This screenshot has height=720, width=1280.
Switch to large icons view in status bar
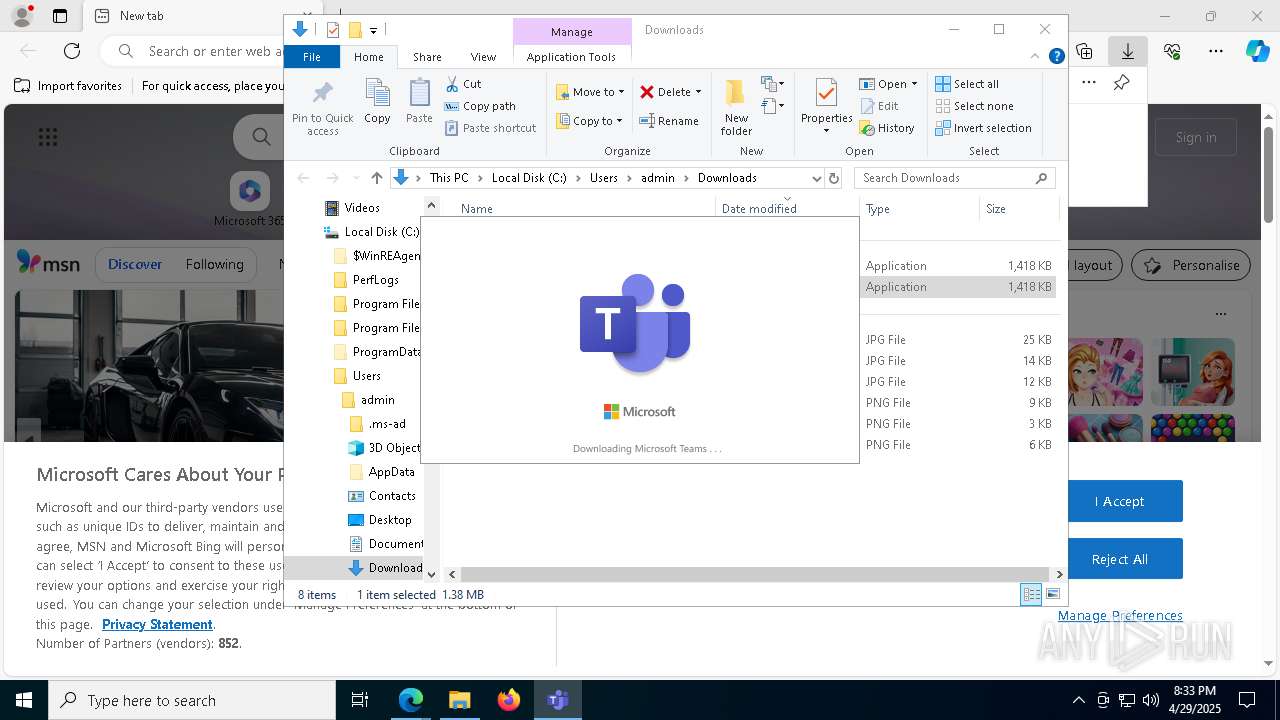(1052, 594)
